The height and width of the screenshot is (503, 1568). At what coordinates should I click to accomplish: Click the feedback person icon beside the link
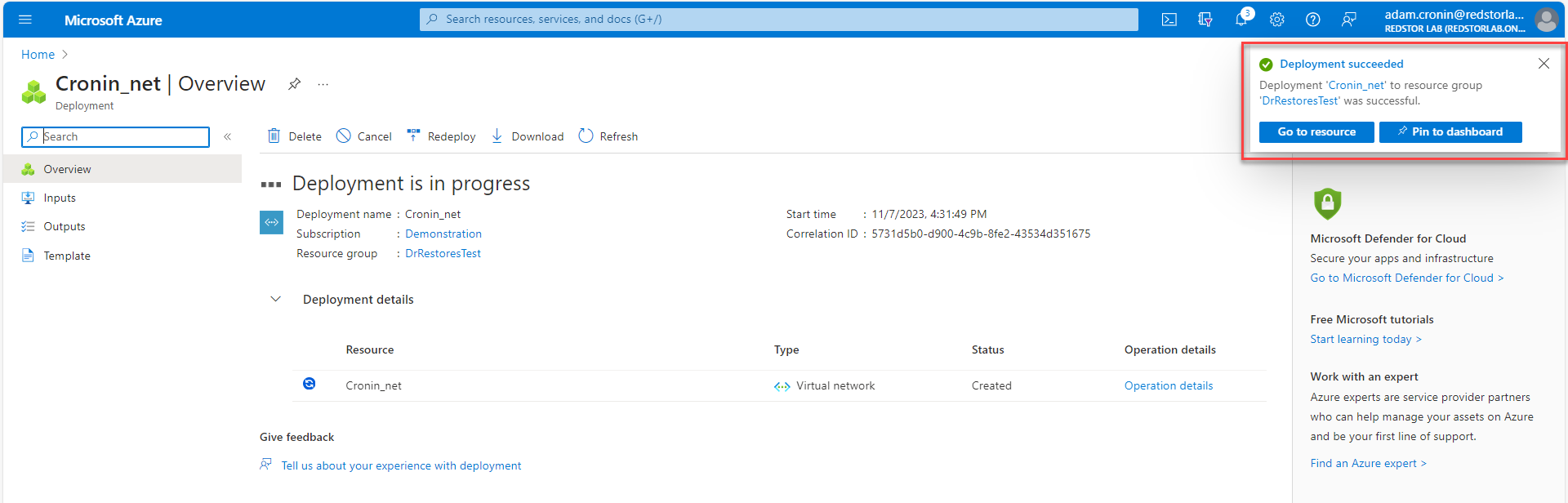click(266, 465)
